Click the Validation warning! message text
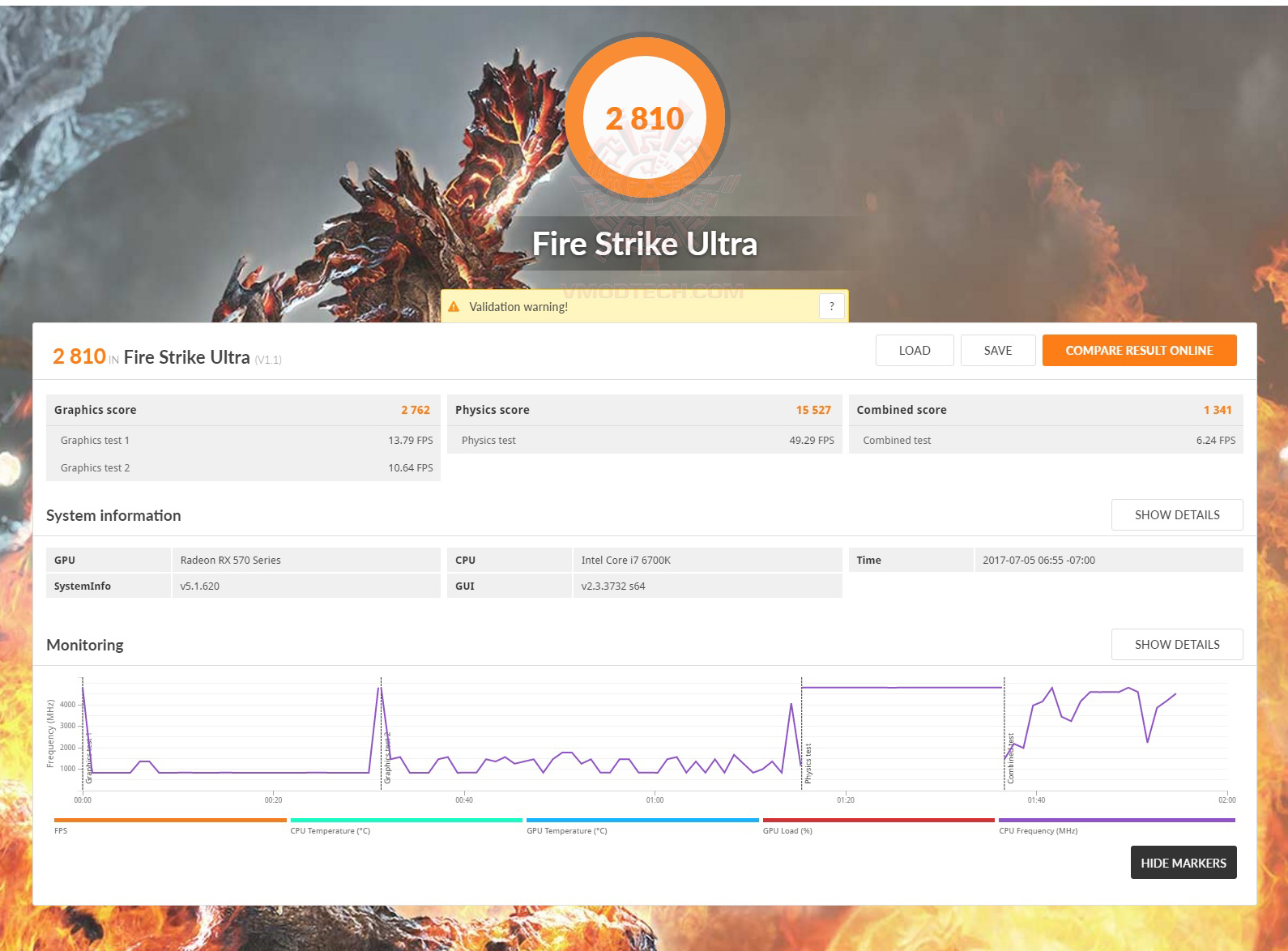The height and width of the screenshot is (951, 1288). point(518,307)
